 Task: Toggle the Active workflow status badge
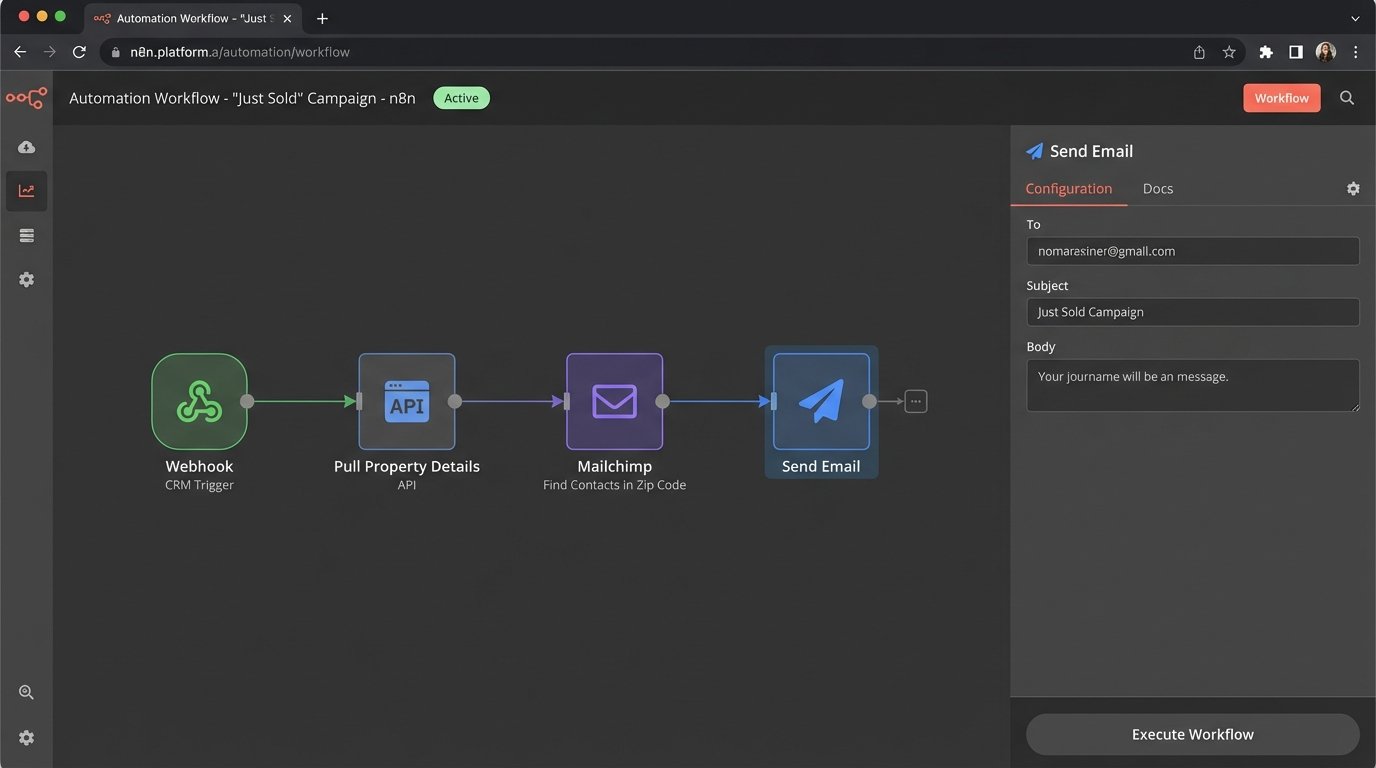tap(461, 98)
